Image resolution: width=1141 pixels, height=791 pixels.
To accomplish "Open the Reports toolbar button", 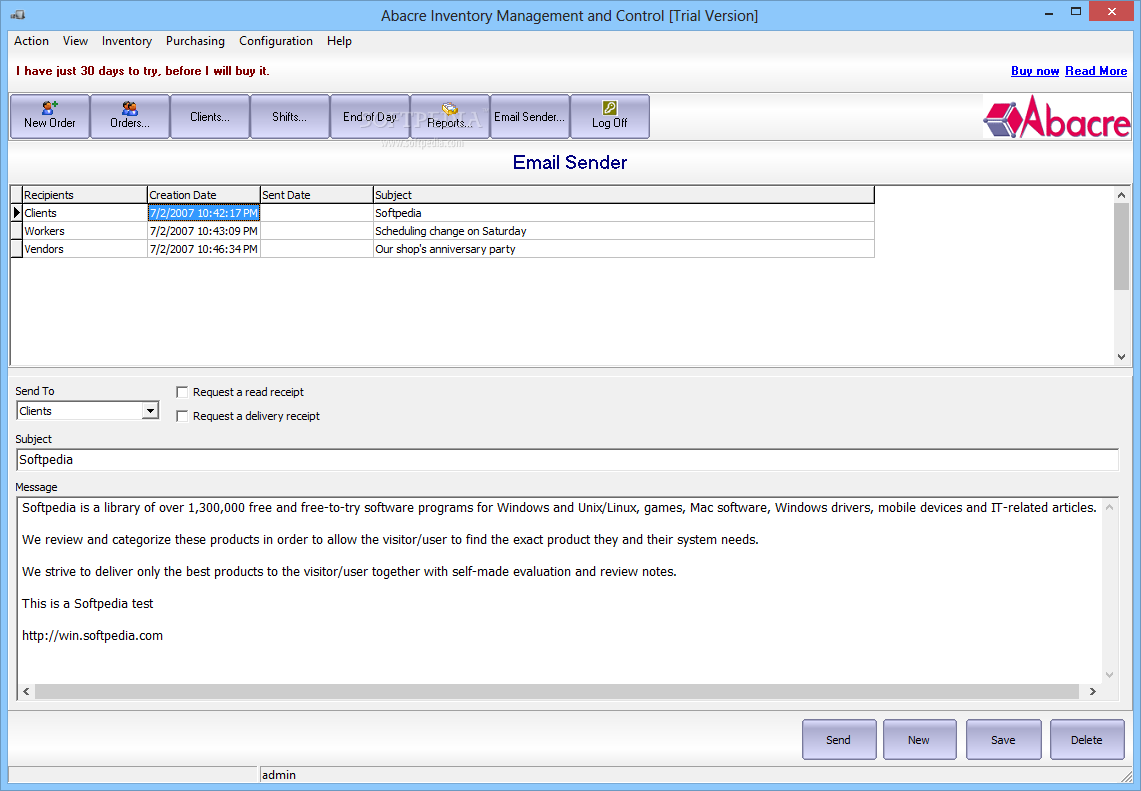I will (x=450, y=116).
